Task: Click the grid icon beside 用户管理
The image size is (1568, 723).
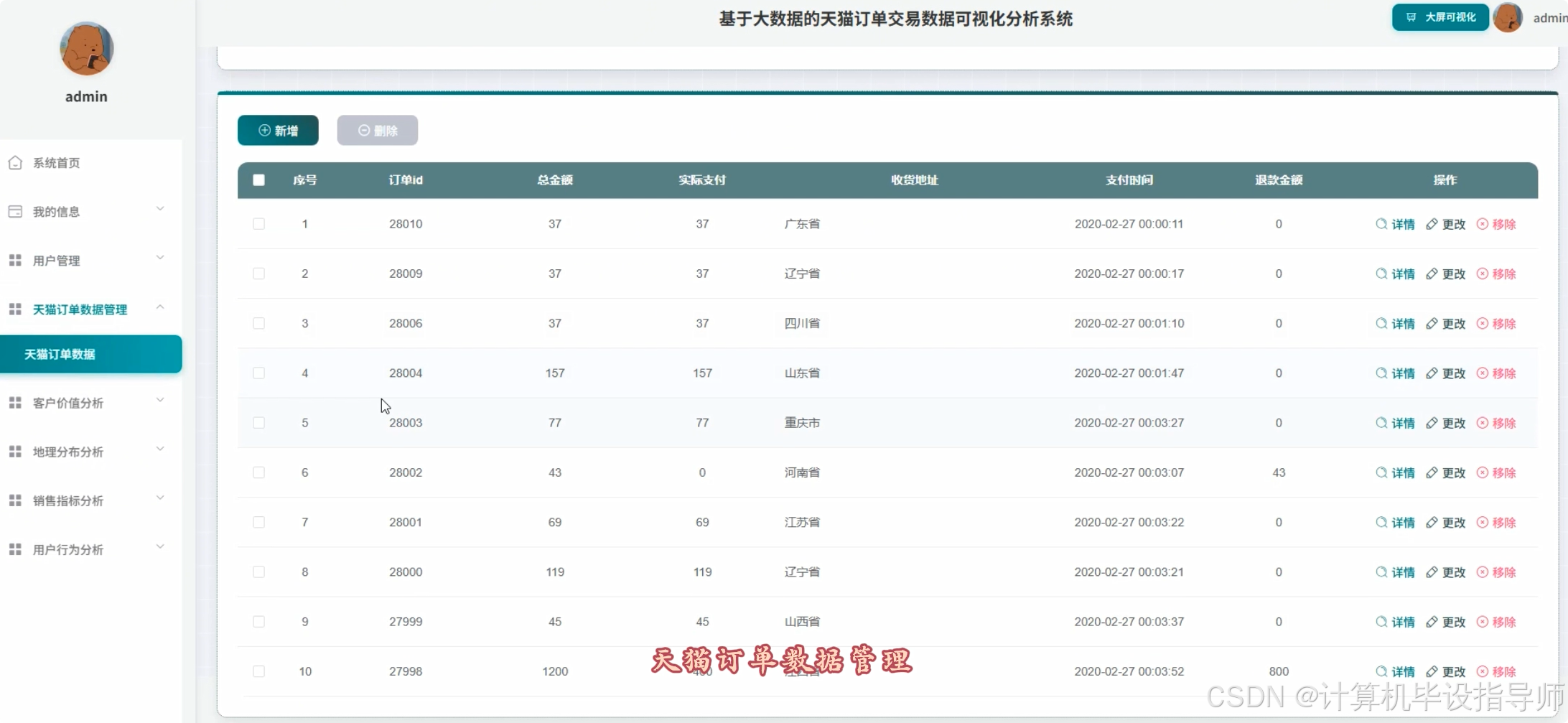Action: pyautogui.click(x=15, y=261)
